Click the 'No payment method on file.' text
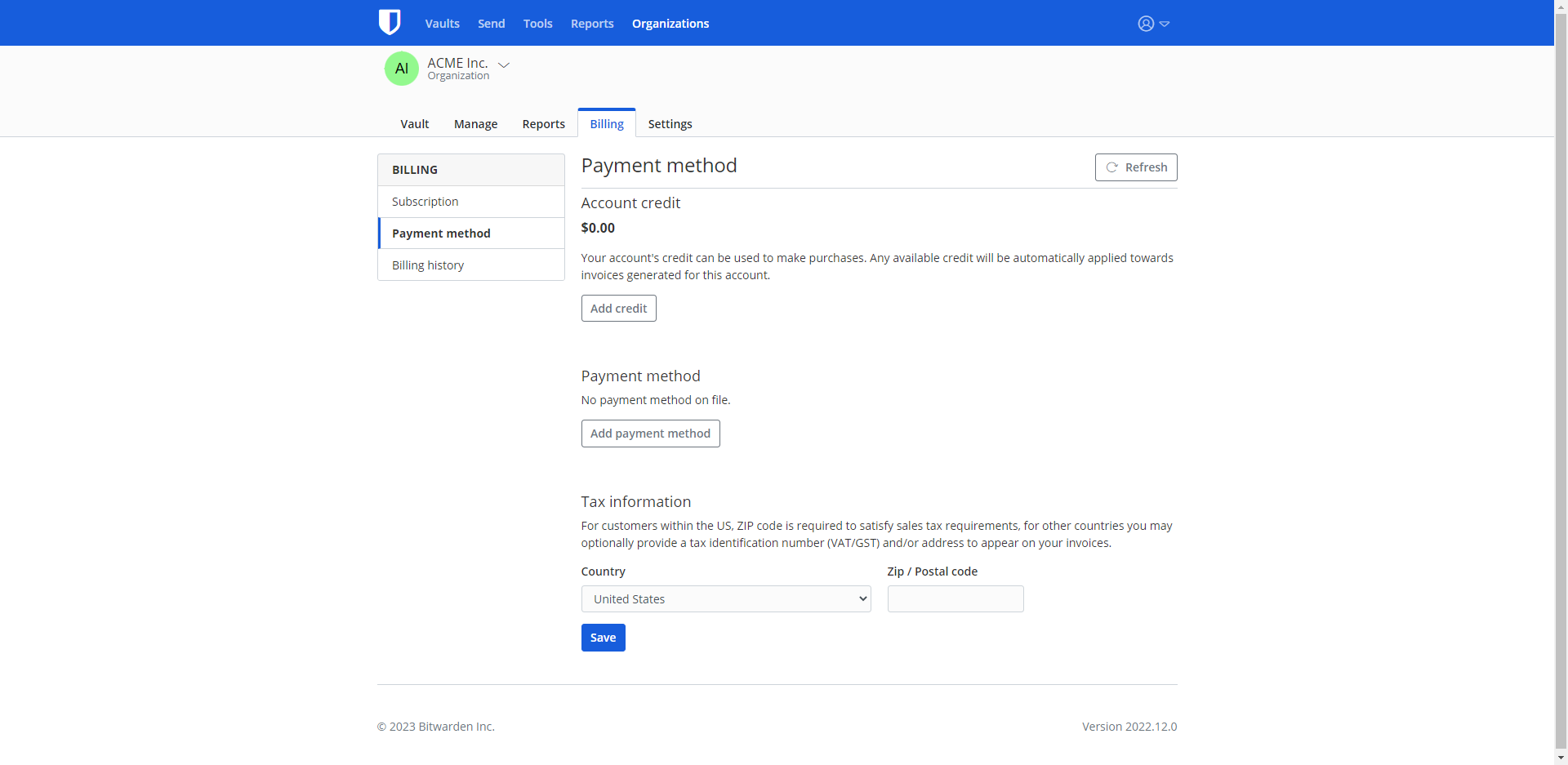The width and height of the screenshot is (1568, 765). 656,400
